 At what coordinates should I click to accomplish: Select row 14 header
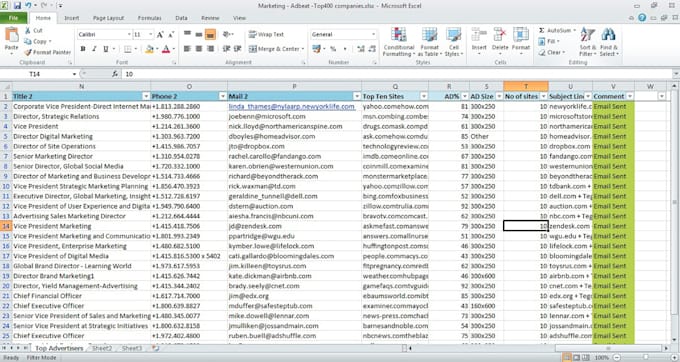click(x=6, y=226)
